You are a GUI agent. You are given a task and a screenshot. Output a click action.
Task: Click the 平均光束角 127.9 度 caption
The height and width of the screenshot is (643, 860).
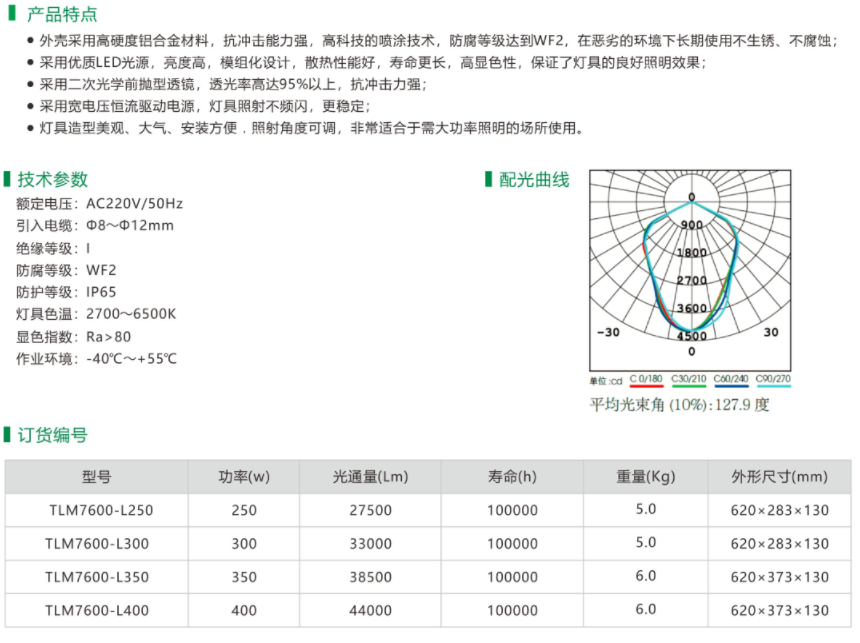click(679, 405)
